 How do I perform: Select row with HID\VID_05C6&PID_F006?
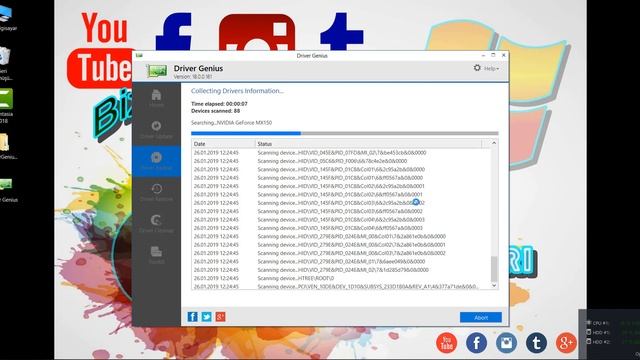pos(341,161)
